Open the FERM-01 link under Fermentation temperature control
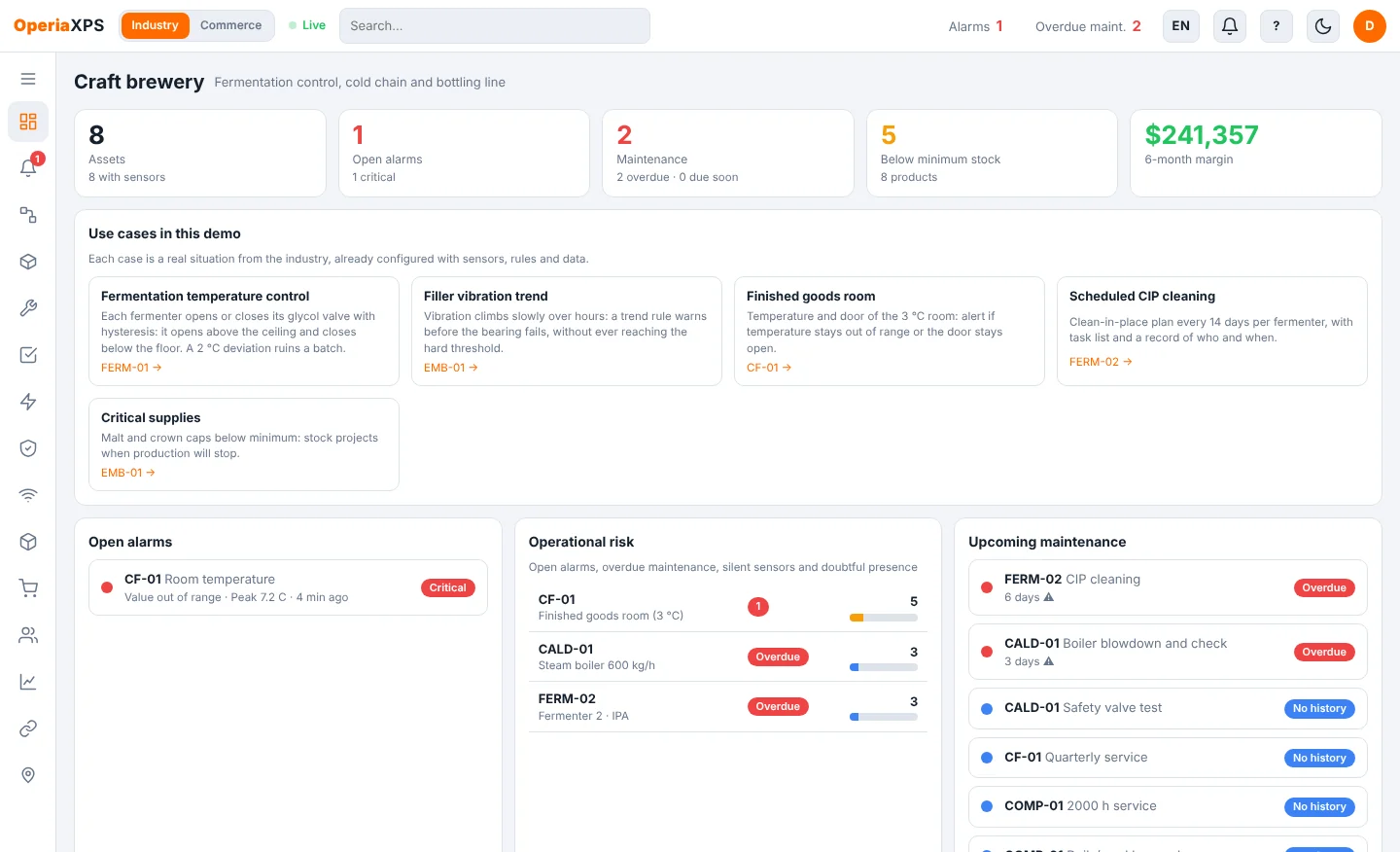 131,368
